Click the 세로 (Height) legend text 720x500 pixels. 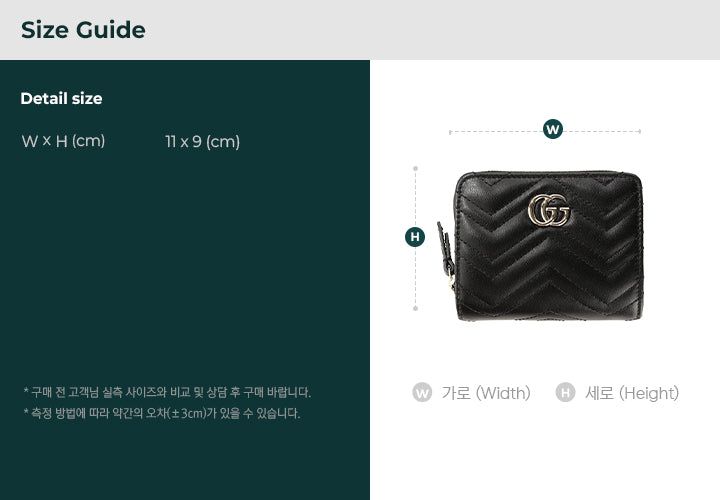click(x=632, y=393)
